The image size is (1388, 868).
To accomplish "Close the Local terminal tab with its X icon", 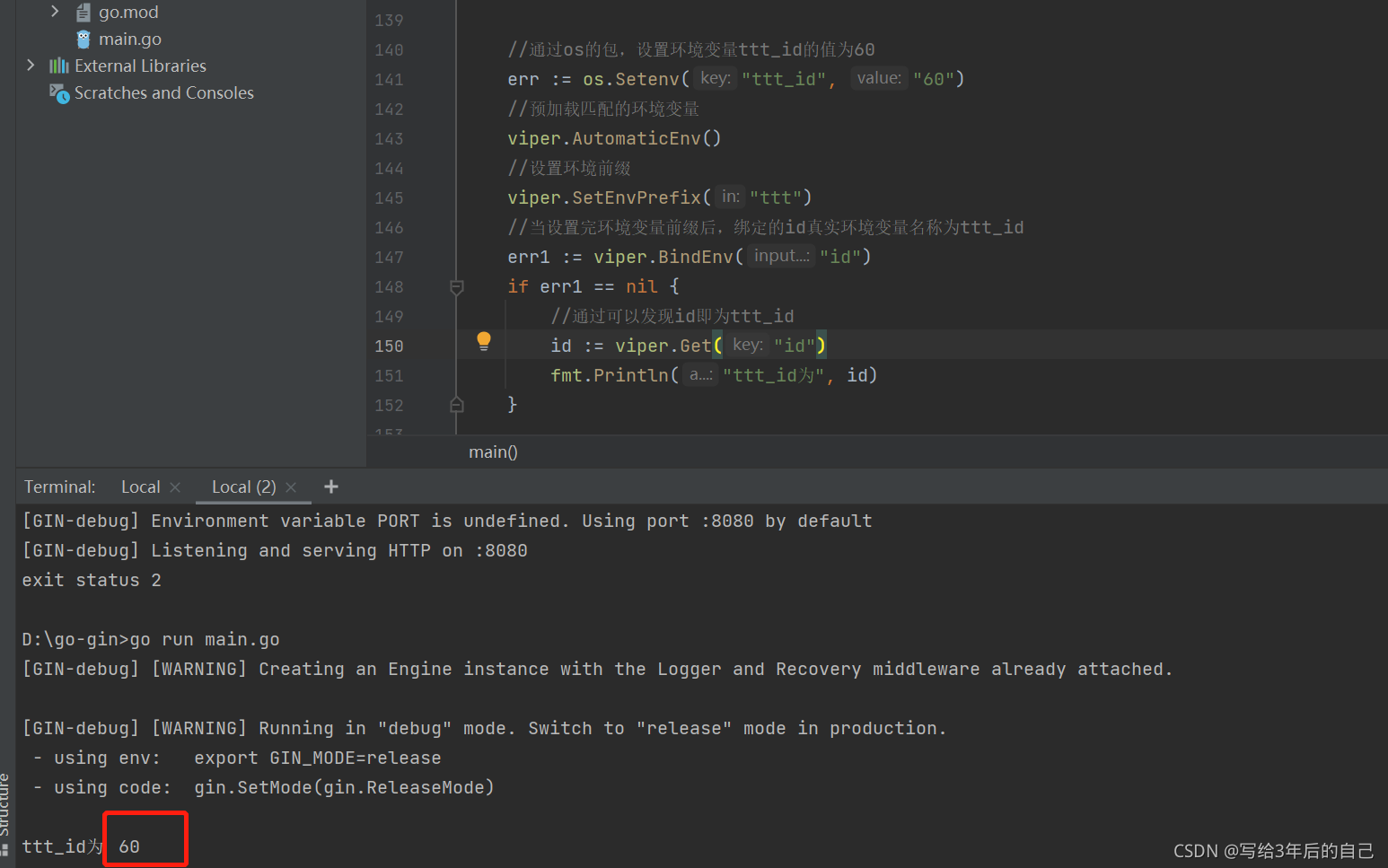I will 174,487.
